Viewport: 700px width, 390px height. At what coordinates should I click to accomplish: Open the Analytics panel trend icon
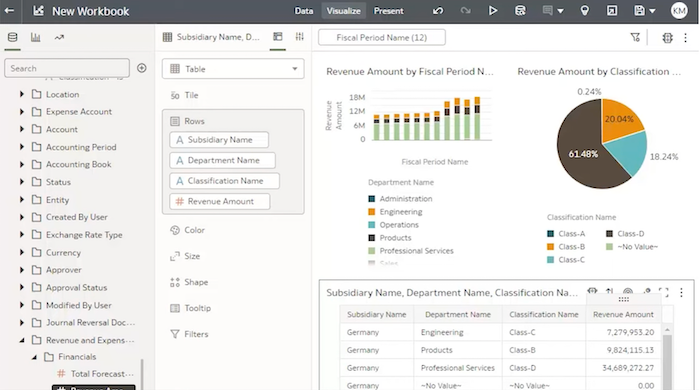pos(59,37)
